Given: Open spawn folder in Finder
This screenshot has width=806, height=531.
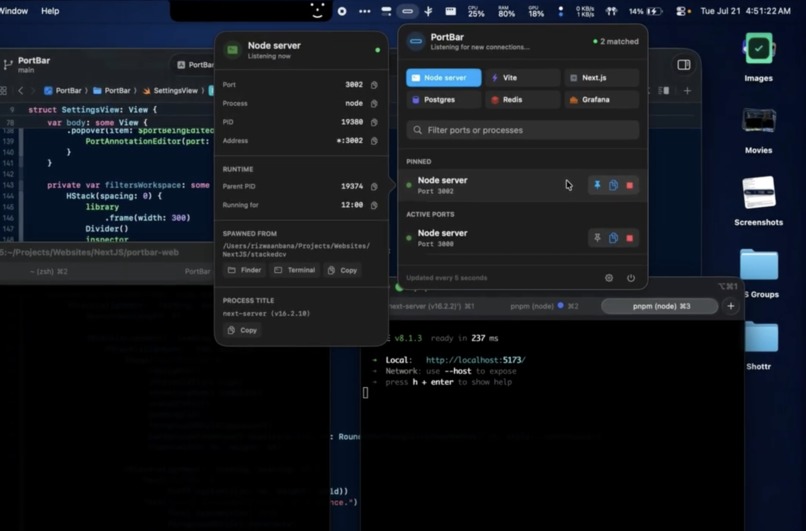Looking at the screenshot, I should click(245, 270).
